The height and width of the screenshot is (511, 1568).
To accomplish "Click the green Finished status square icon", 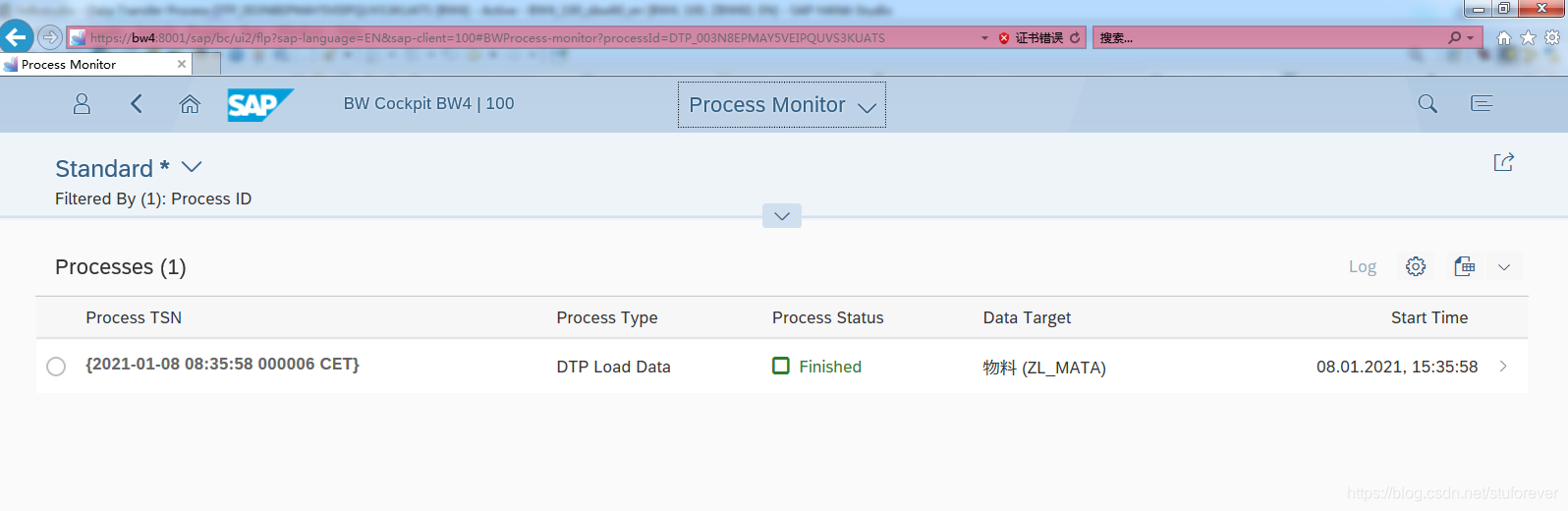I will 781,366.
